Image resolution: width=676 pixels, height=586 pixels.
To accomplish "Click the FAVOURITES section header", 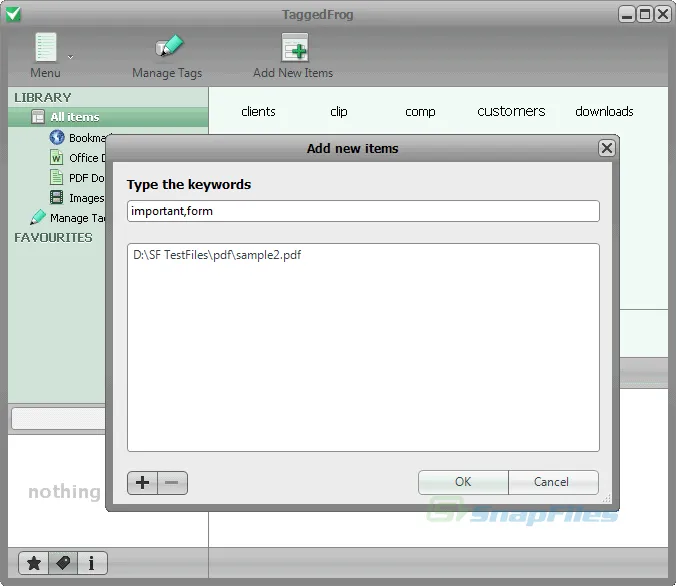I will 53,238.
